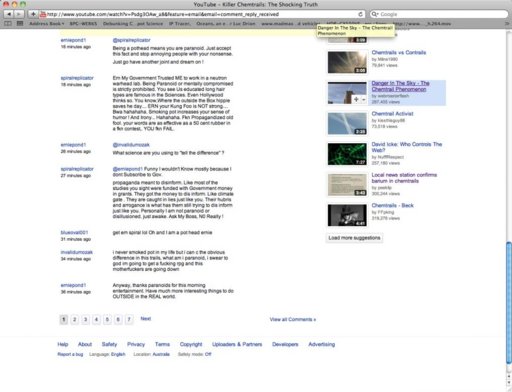
Task: Change the Location Australia selector
Action: [x=161, y=354]
